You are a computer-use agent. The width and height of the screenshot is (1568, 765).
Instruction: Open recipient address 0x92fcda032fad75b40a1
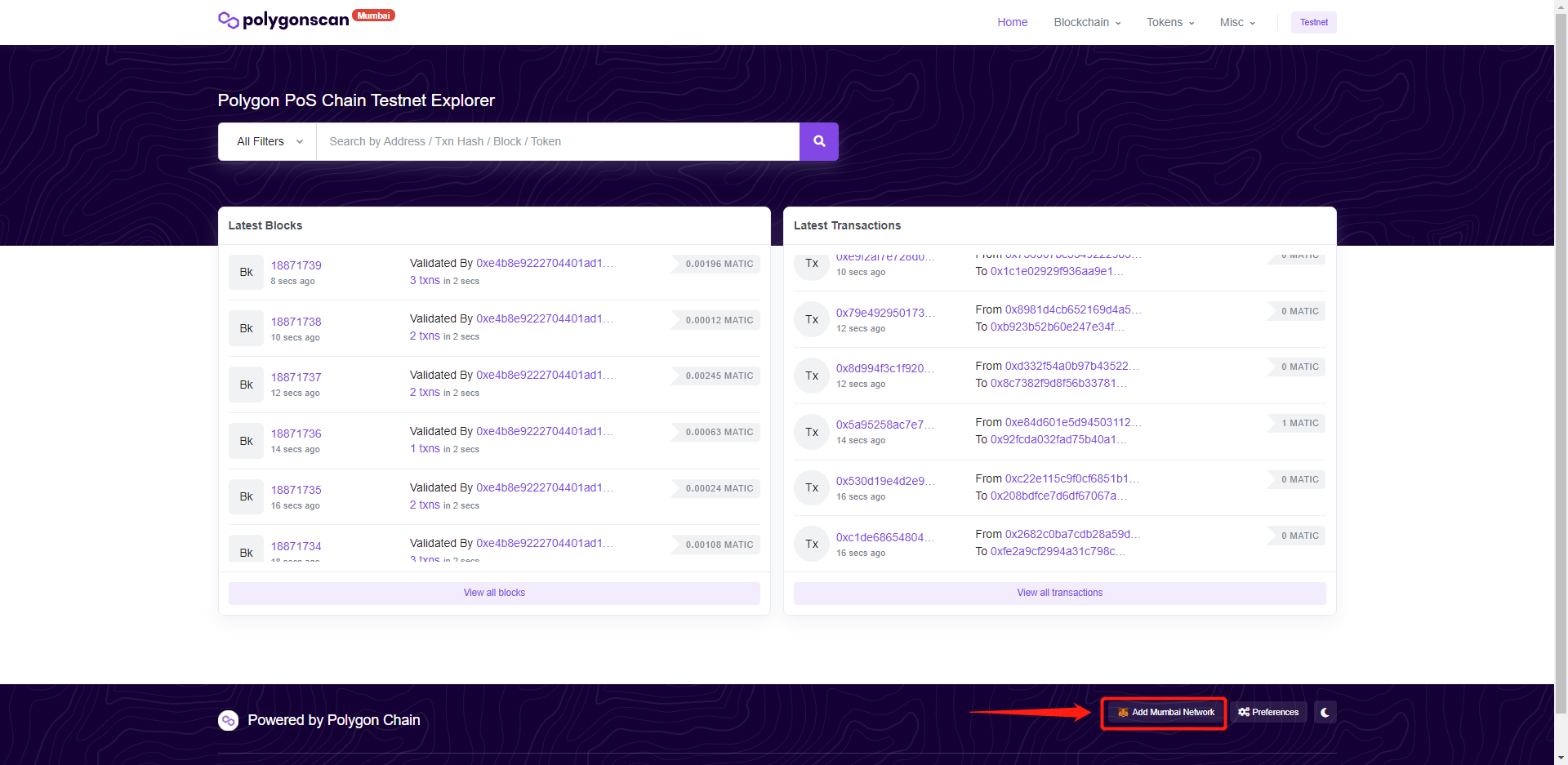pos(1058,439)
